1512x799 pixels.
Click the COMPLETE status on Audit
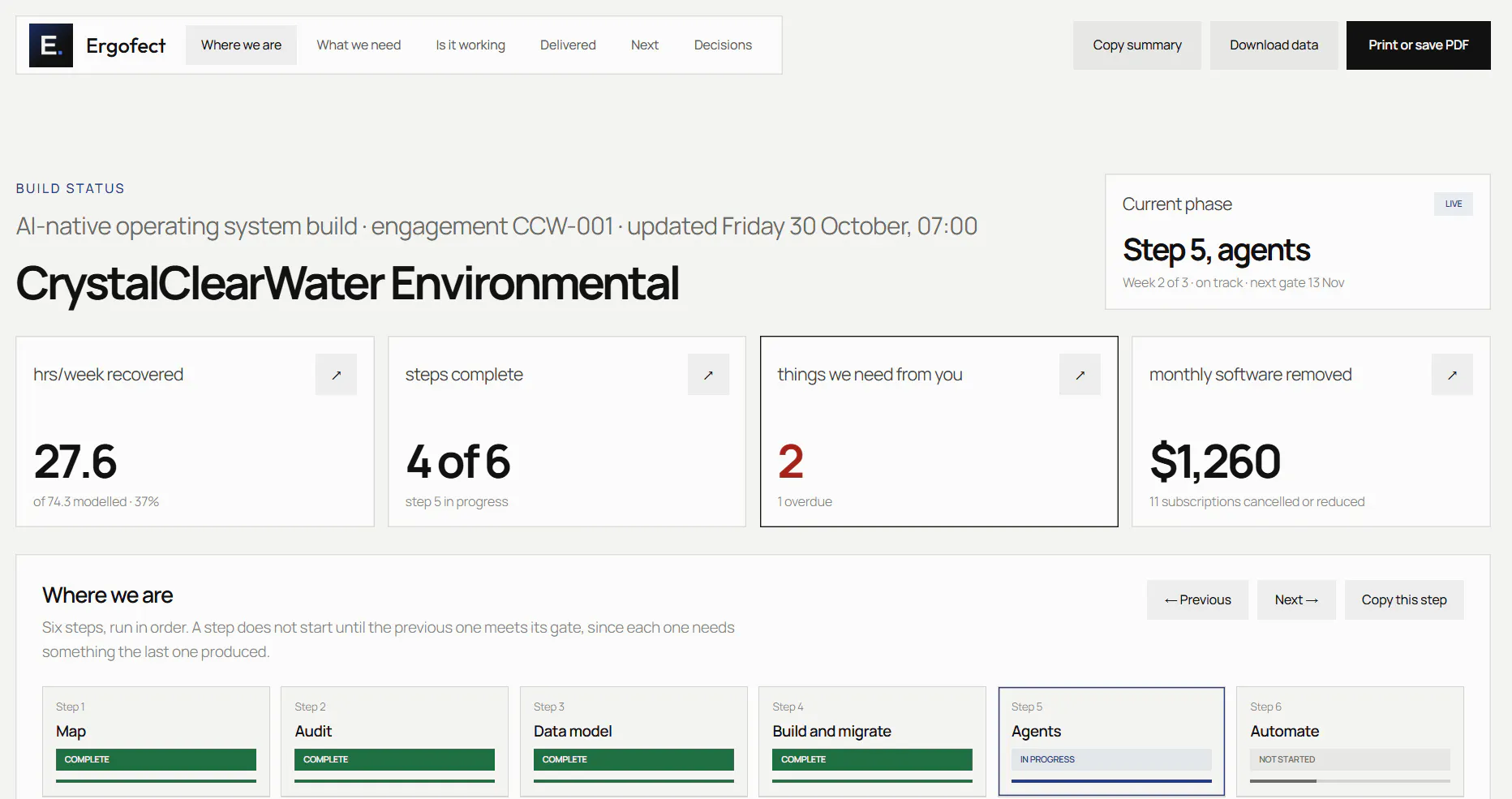394,759
